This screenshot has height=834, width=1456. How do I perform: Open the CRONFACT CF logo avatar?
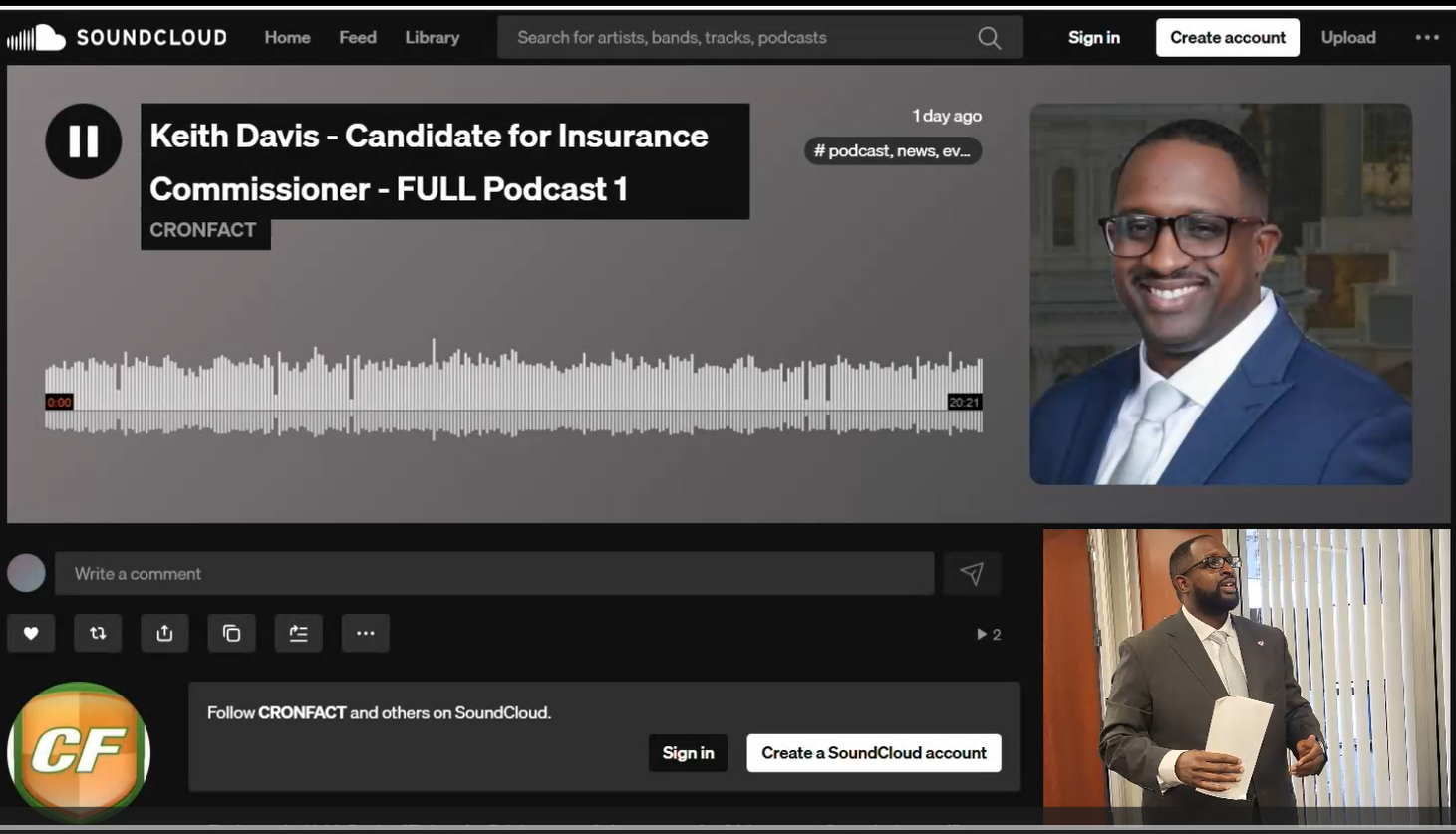pos(79,752)
